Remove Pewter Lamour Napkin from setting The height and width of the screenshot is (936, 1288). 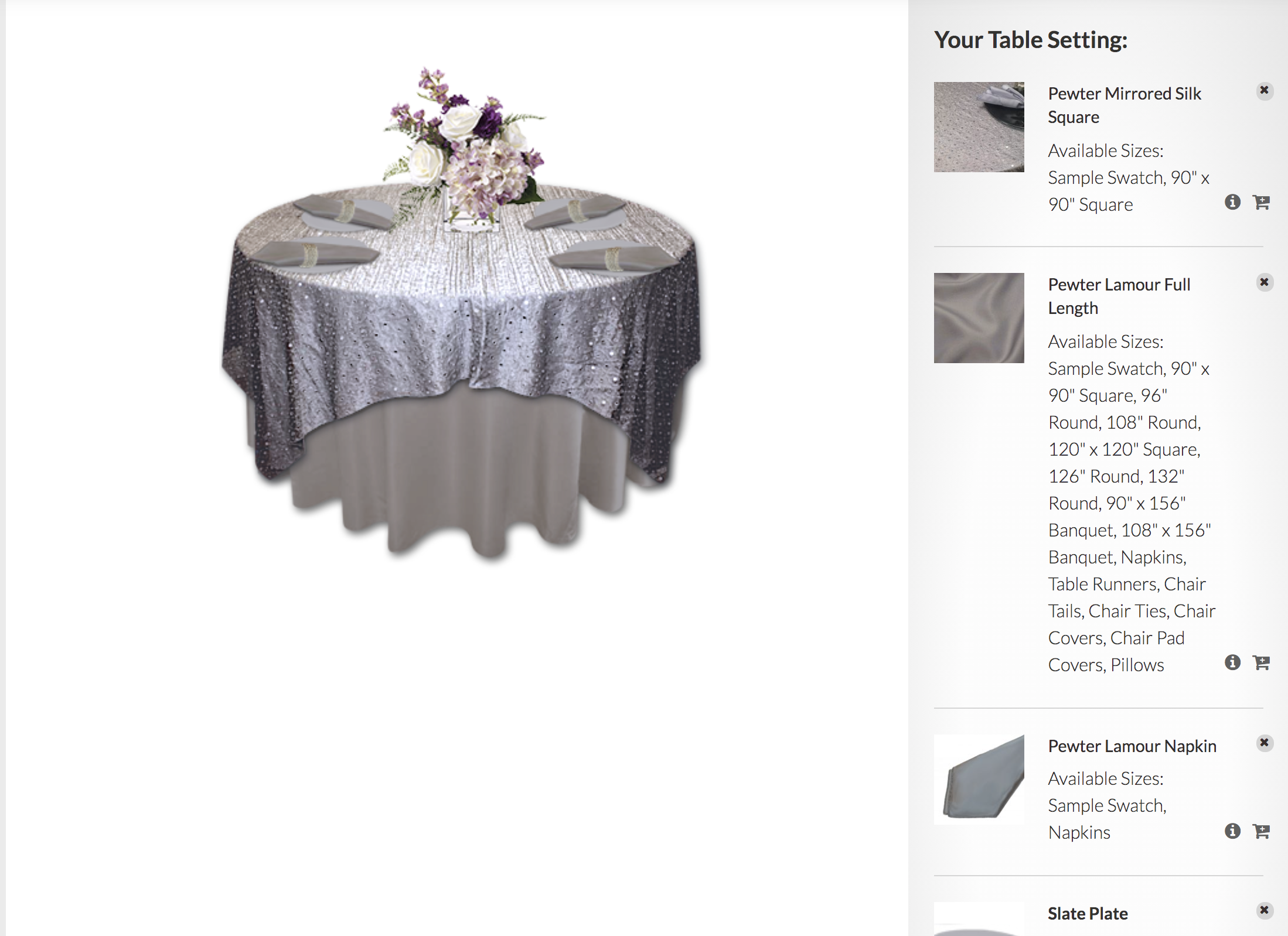[x=1264, y=743]
